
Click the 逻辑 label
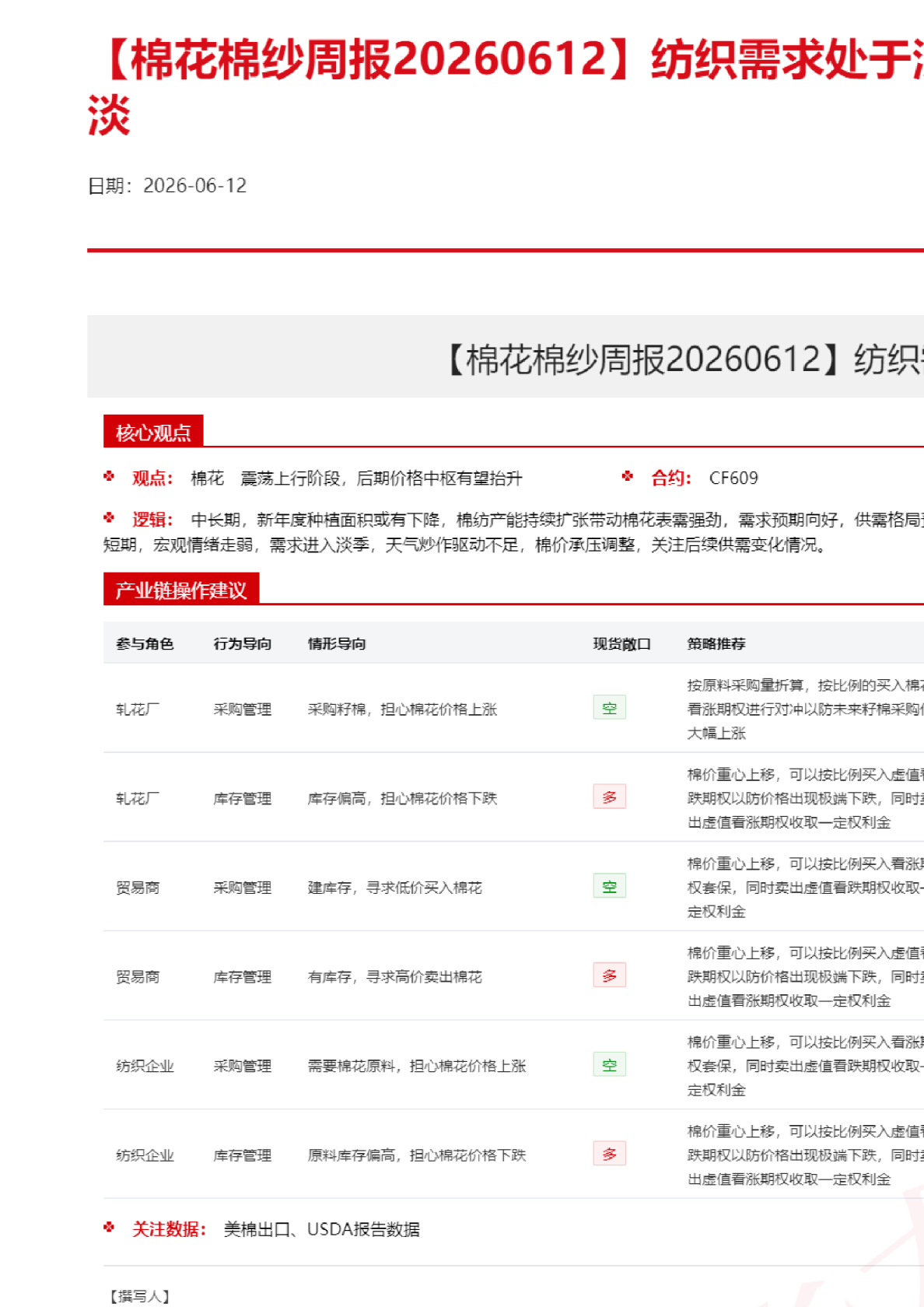[152, 520]
